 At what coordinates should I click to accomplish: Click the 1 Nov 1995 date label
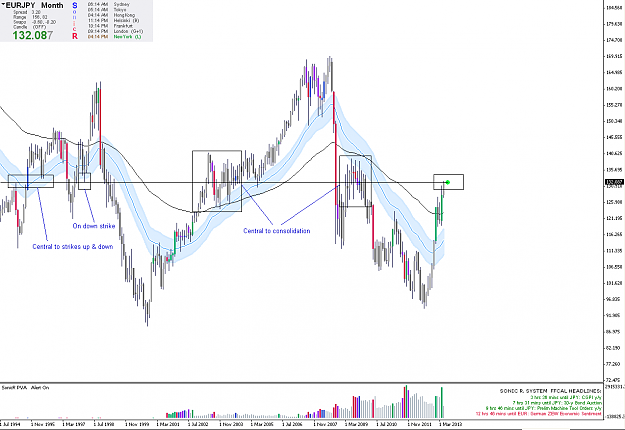pyautogui.click(x=43, y=424)
